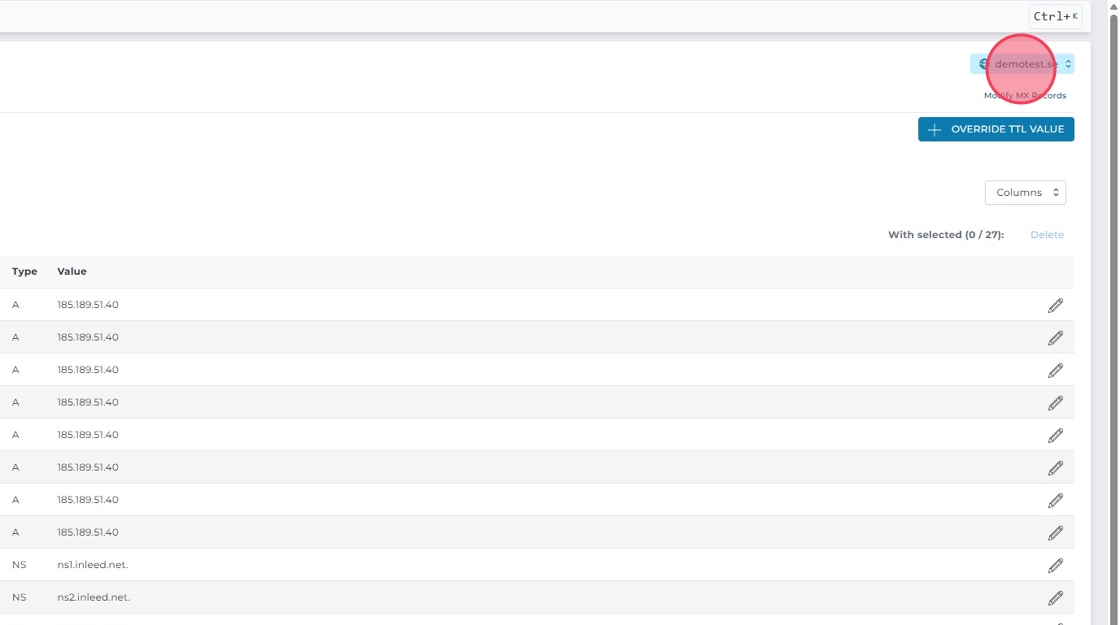Edit the seventh A record row
The height and width of the screenshot is (625, 1120).
pyautogui.click(x=1055, y=500)
